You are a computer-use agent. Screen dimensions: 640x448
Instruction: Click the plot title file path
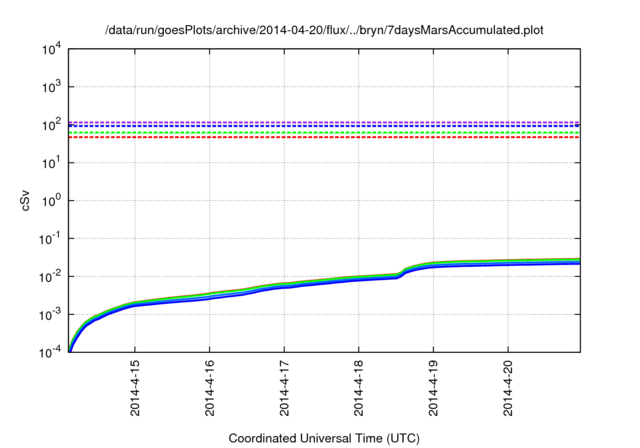click(324, 31)
